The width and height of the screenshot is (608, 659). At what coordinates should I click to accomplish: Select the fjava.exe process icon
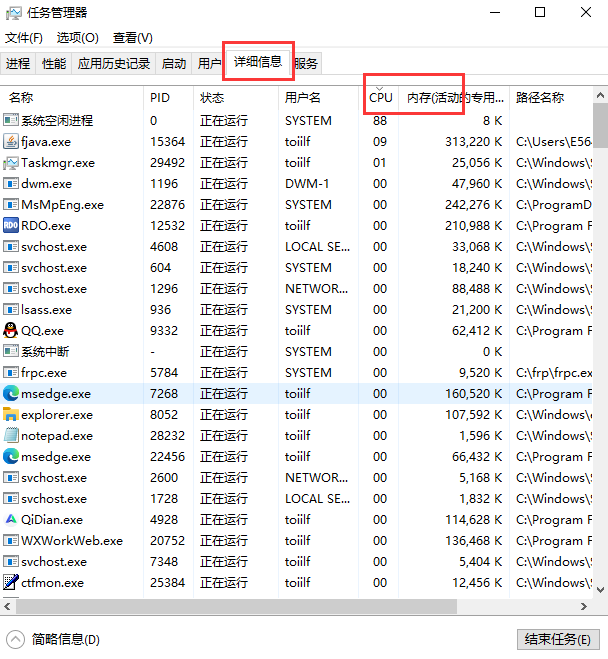(11, 142)
